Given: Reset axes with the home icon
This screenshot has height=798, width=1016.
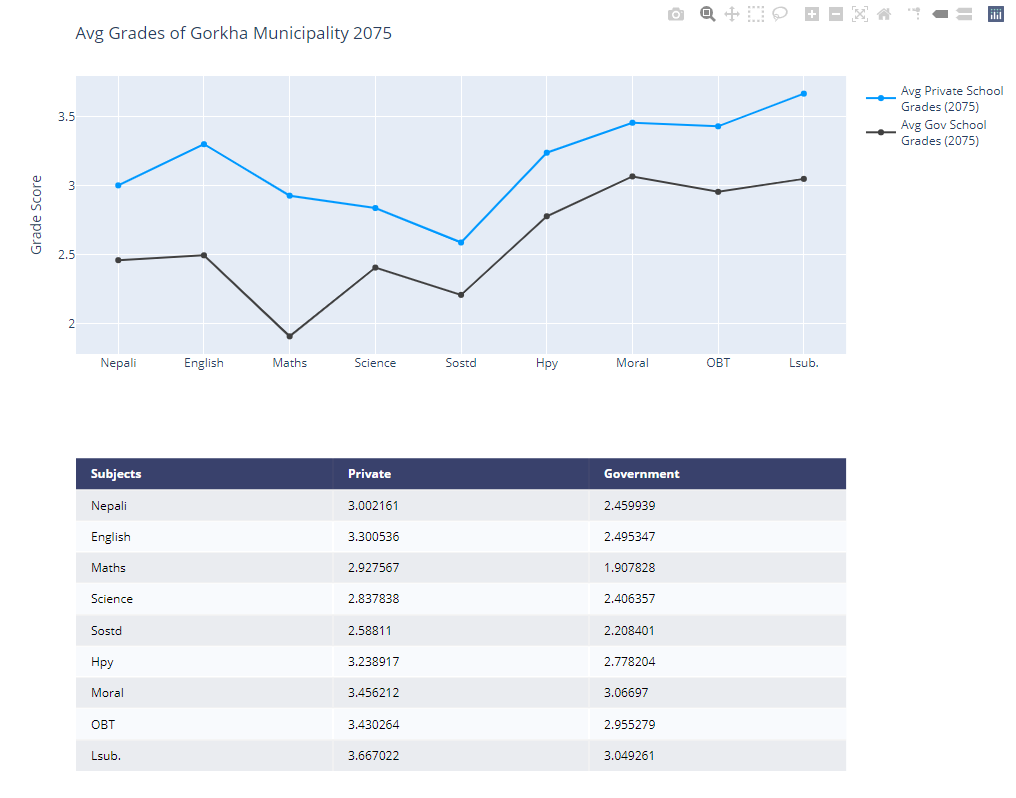Looking at the screenshot, I should click(884, 14).
